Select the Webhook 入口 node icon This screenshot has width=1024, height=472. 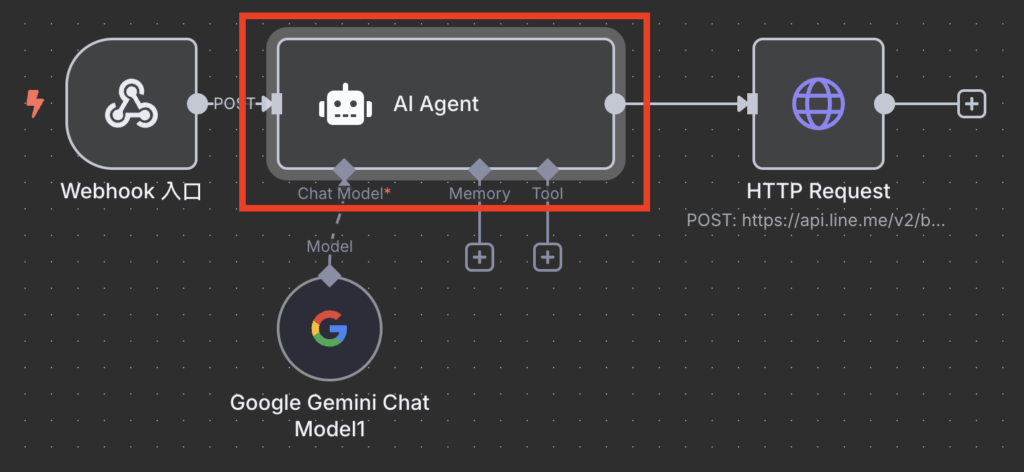point(131,104)
